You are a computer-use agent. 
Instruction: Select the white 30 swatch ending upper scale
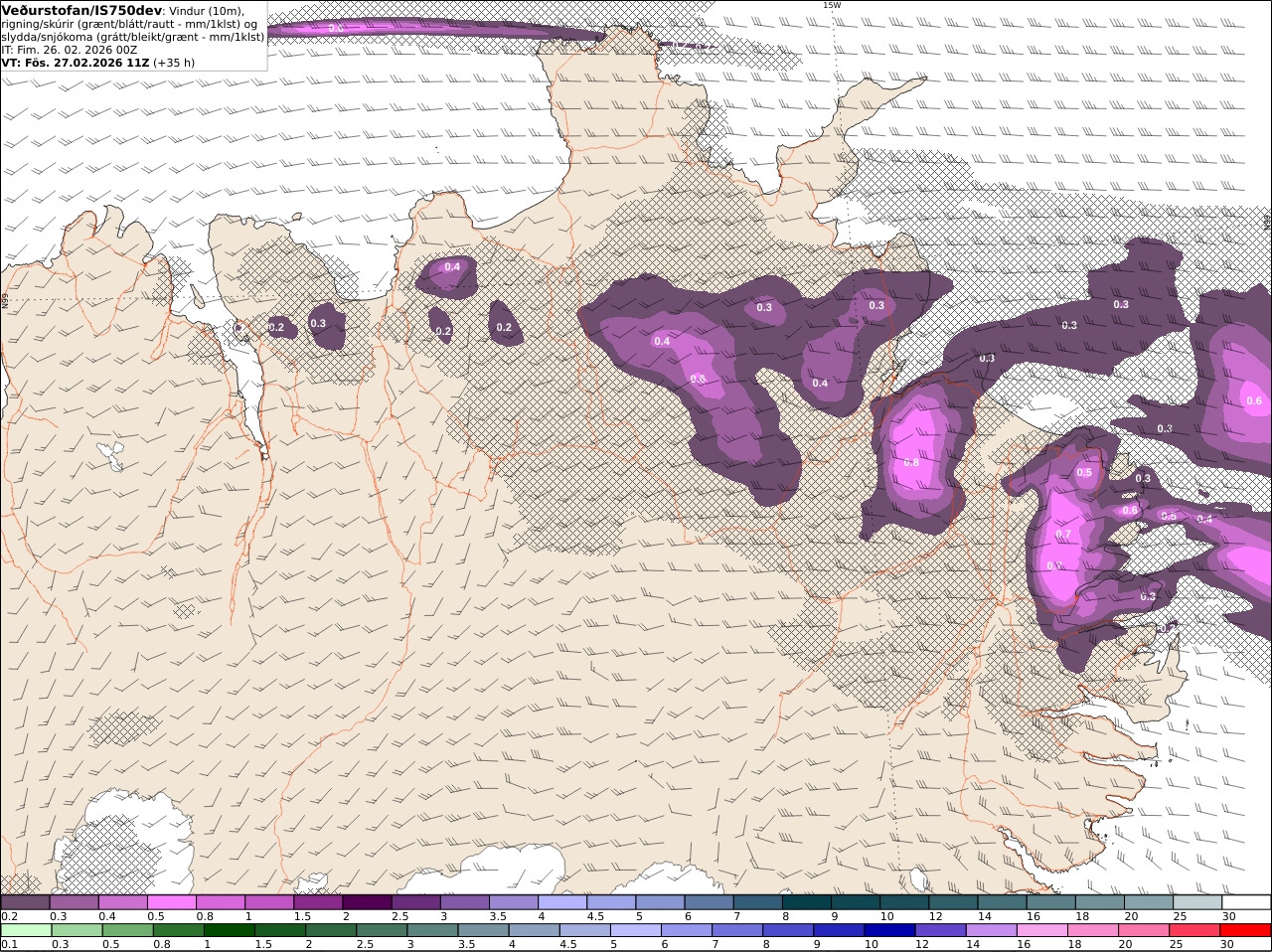point(1246,902)
